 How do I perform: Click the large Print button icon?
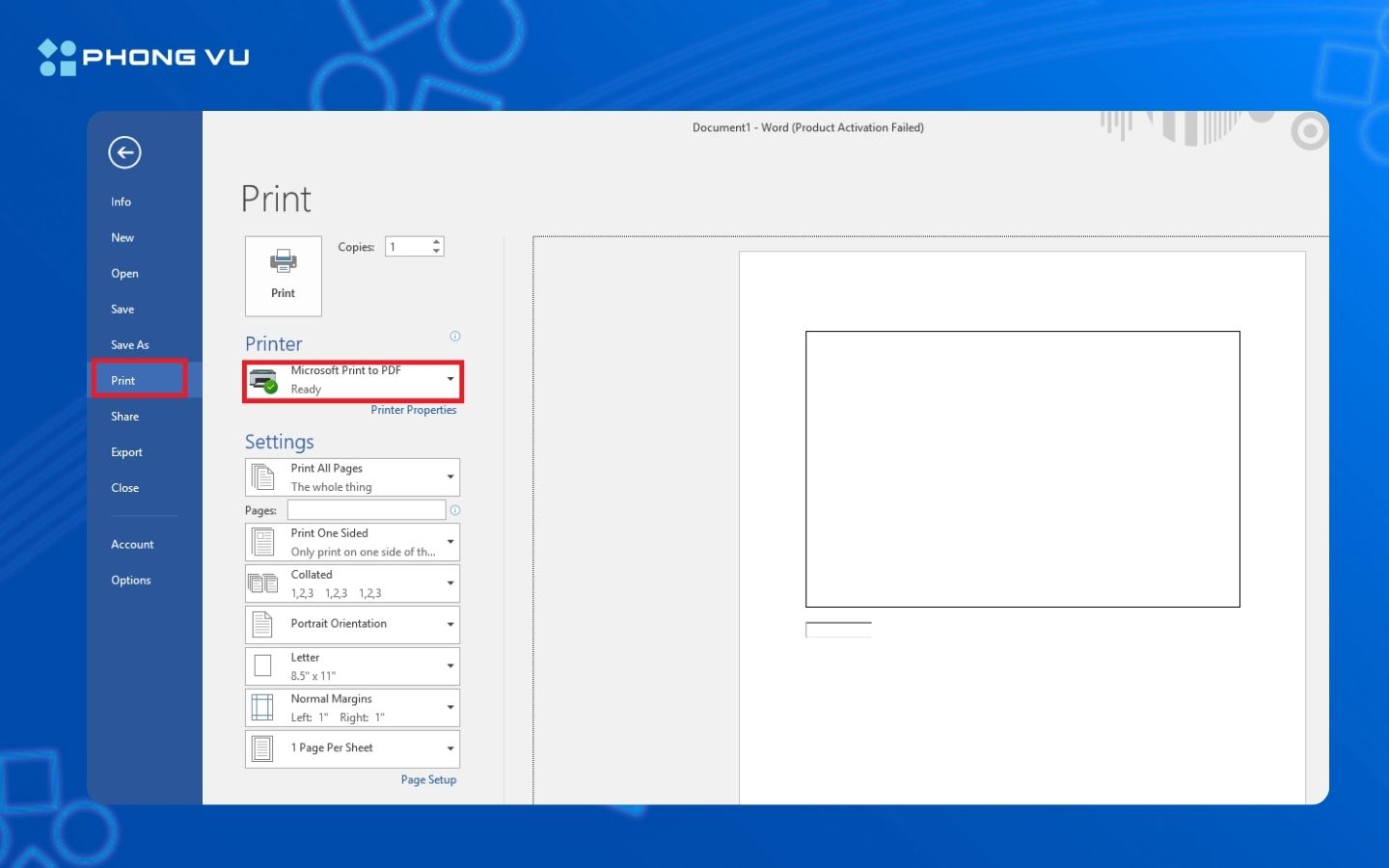tap(283, 262)
